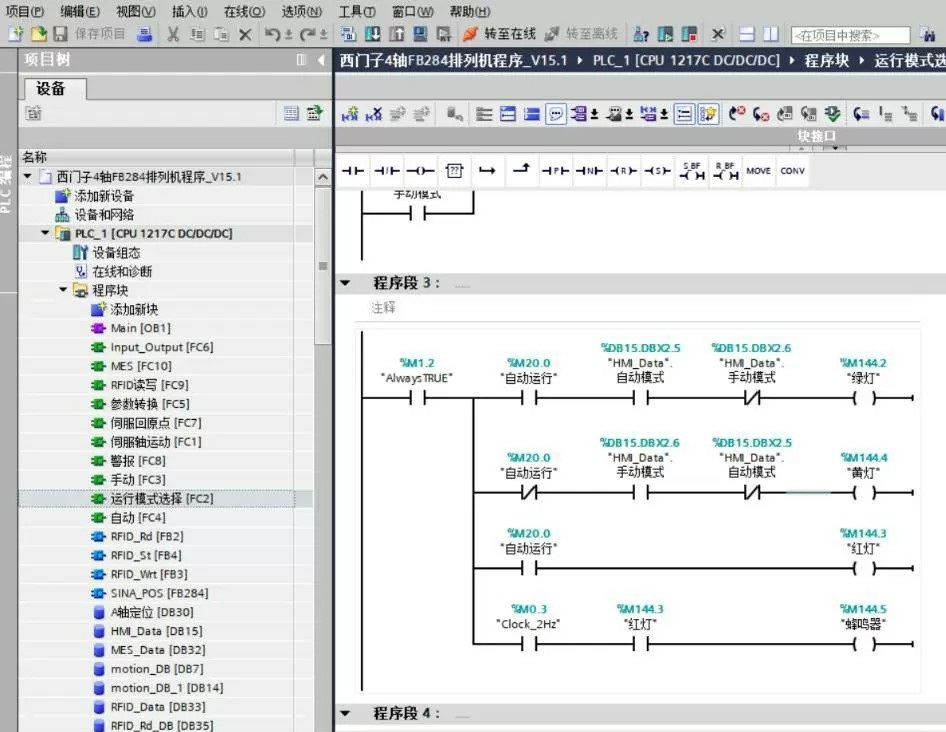Open the 选项(N) menu
946x732 pixels.
pos(302,11)
